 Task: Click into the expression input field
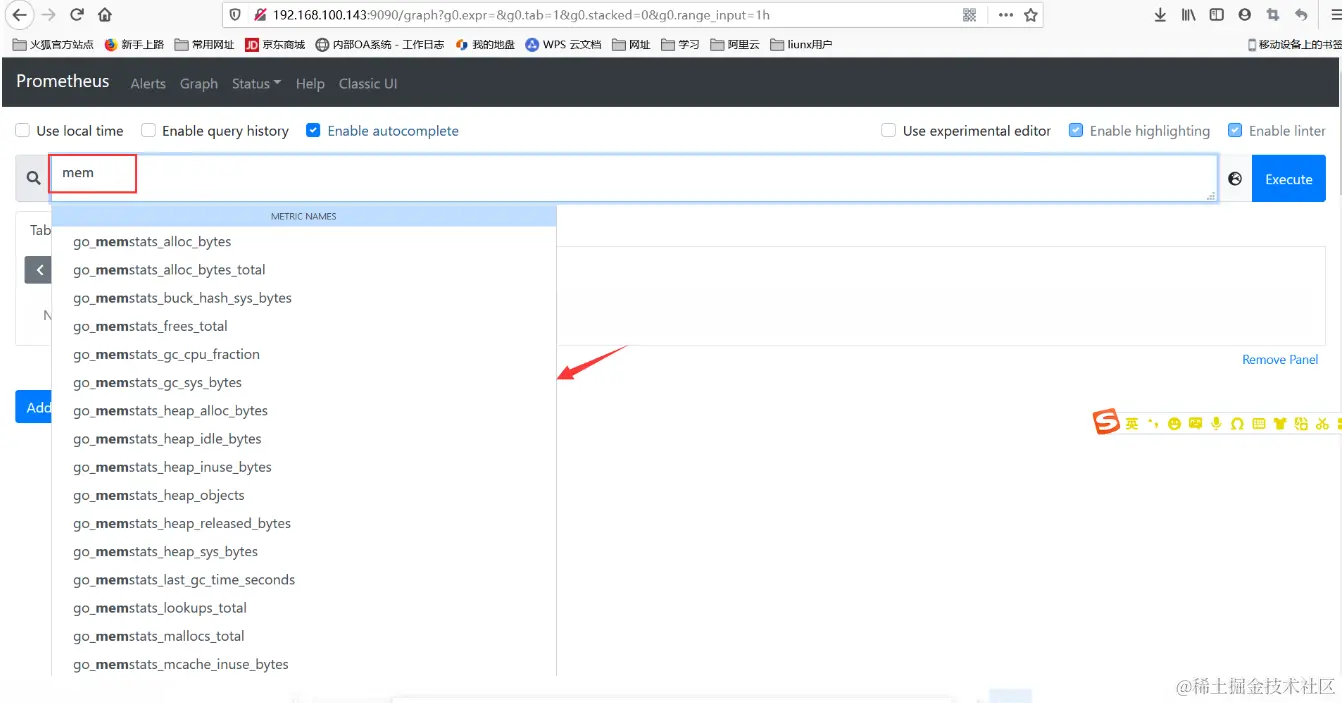coord(634,178)
